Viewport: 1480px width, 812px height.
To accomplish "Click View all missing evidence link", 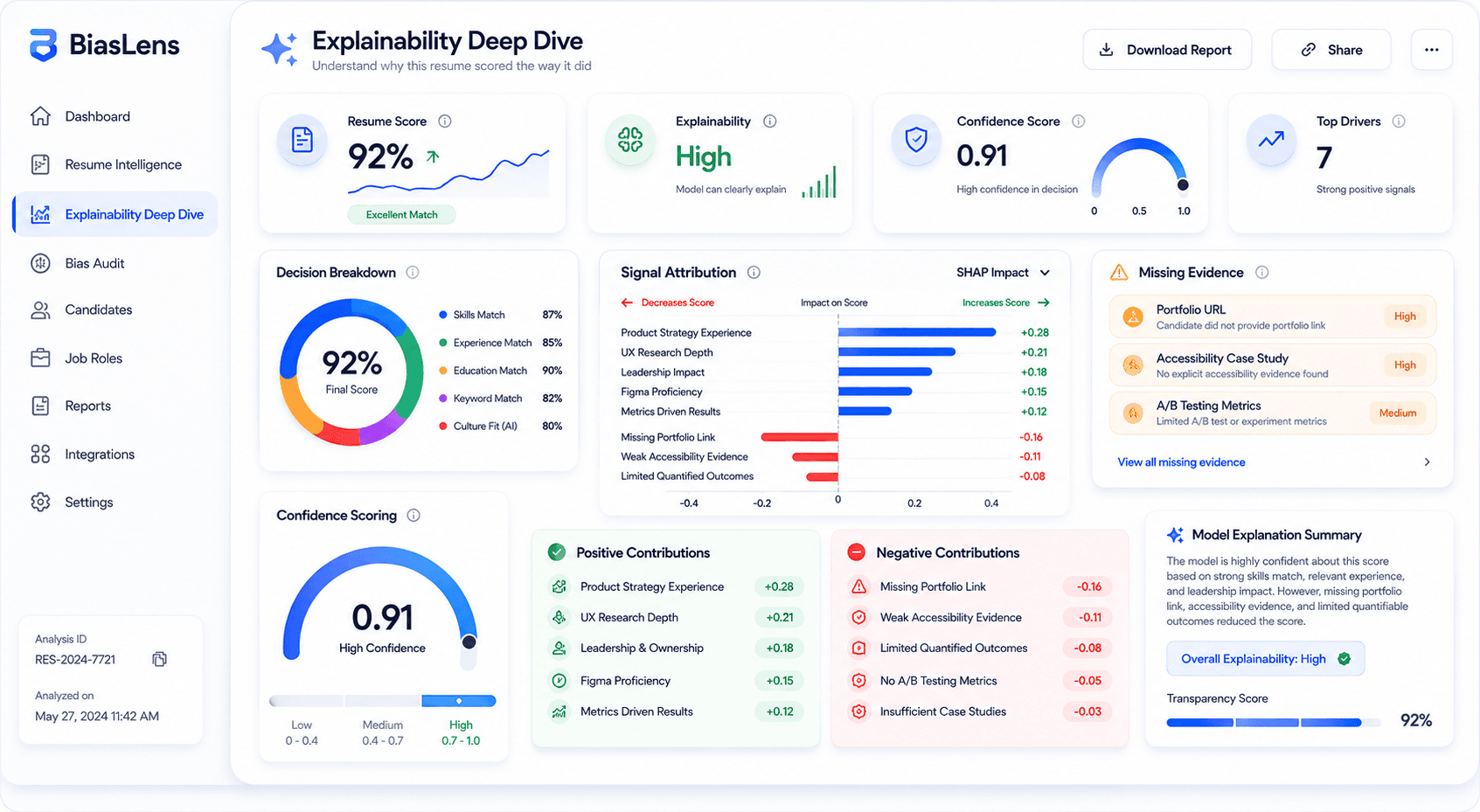I will click(x=1181, y=462).
